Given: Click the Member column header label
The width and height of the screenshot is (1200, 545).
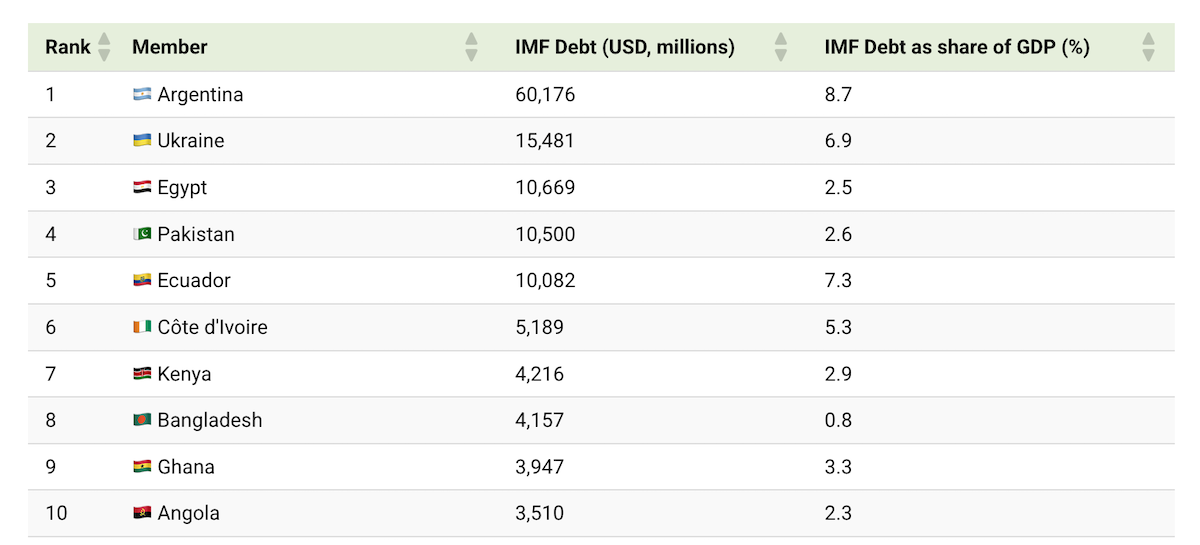Looking at the screenshot, I should 169,47.
